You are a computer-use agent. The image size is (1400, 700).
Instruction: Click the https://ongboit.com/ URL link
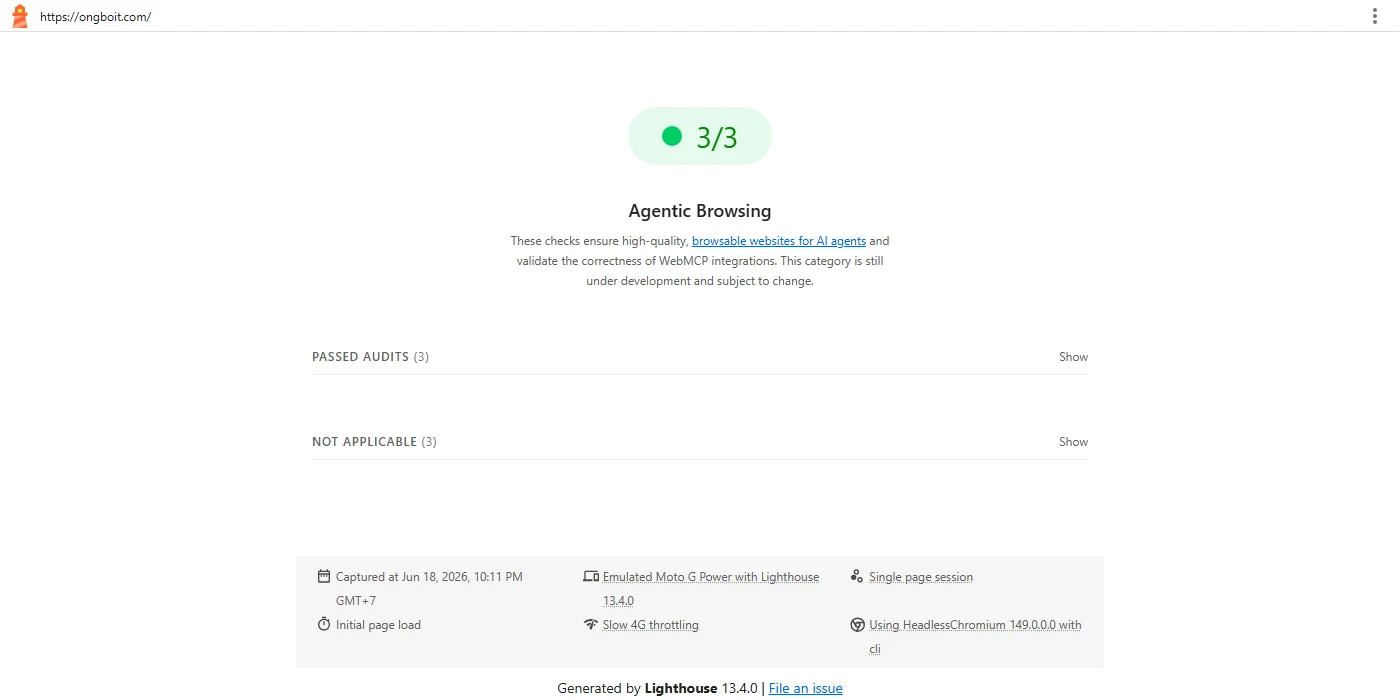coord(96,17)
